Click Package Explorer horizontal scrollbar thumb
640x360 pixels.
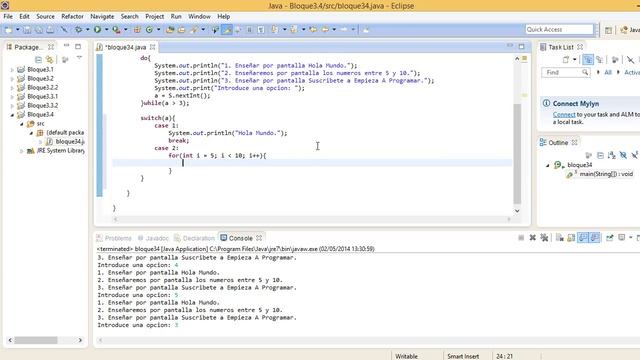36,340
